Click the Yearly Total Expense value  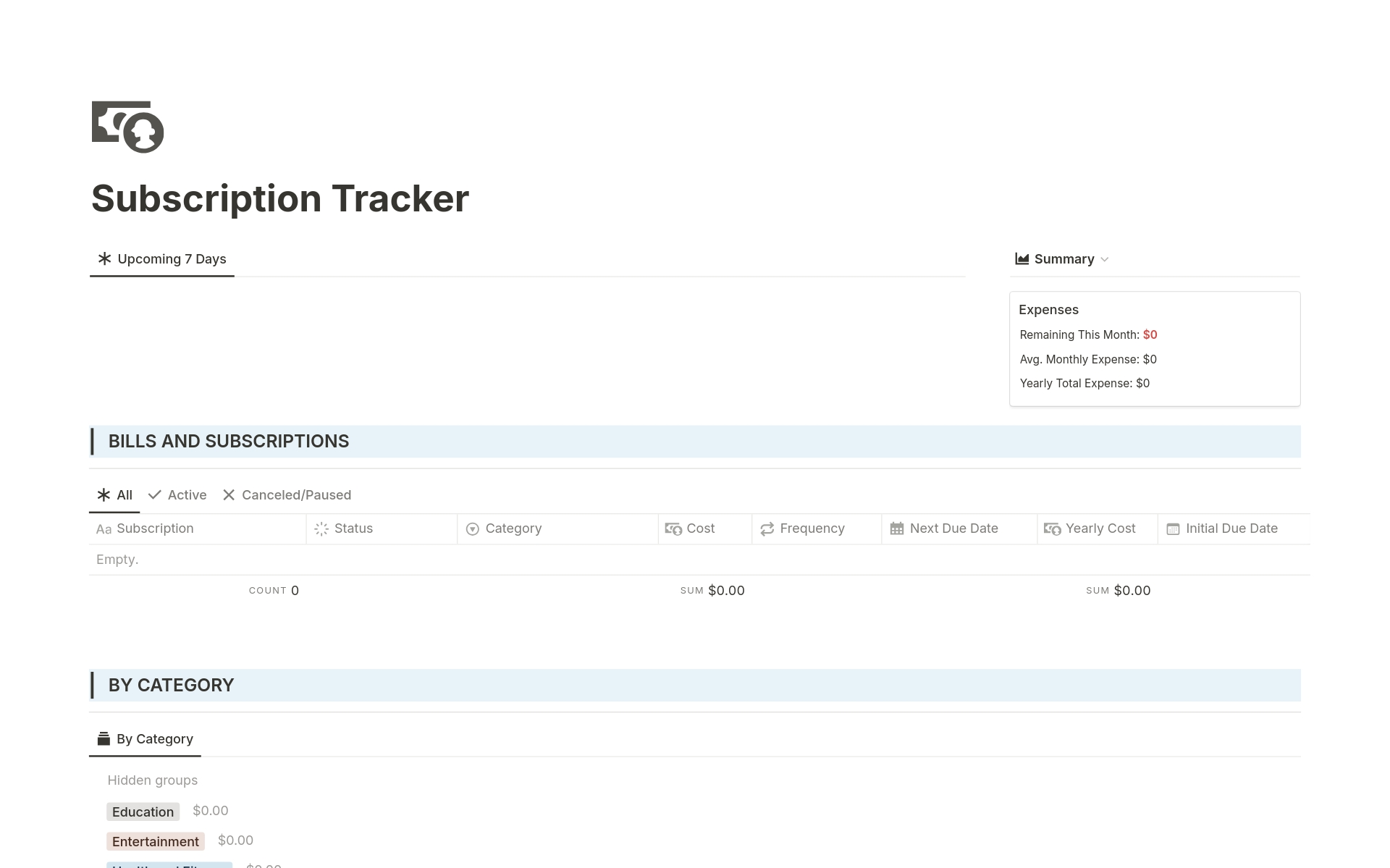[1143, 383]
